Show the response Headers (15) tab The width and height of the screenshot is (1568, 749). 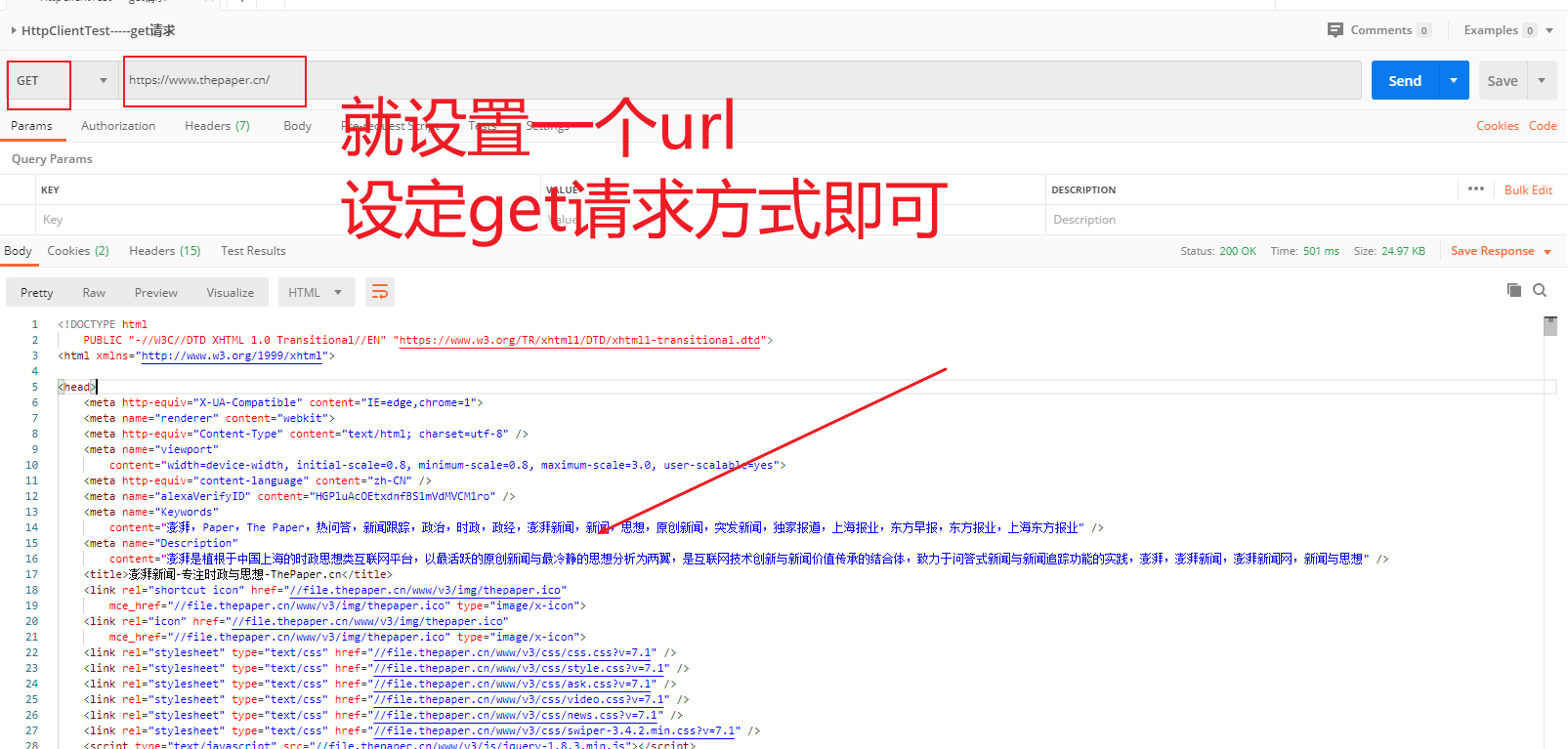[x=164, y=251]
